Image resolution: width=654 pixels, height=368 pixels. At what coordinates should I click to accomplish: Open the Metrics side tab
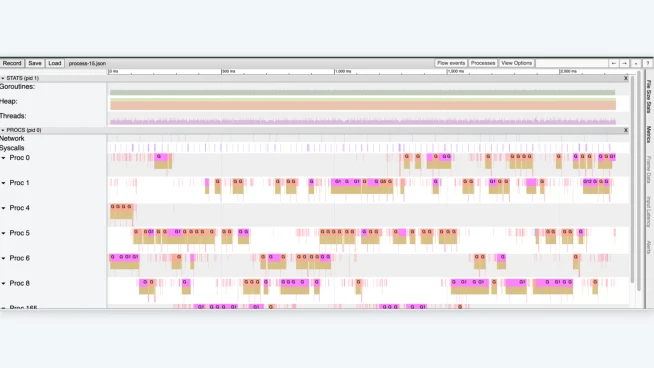coord(649,134)
